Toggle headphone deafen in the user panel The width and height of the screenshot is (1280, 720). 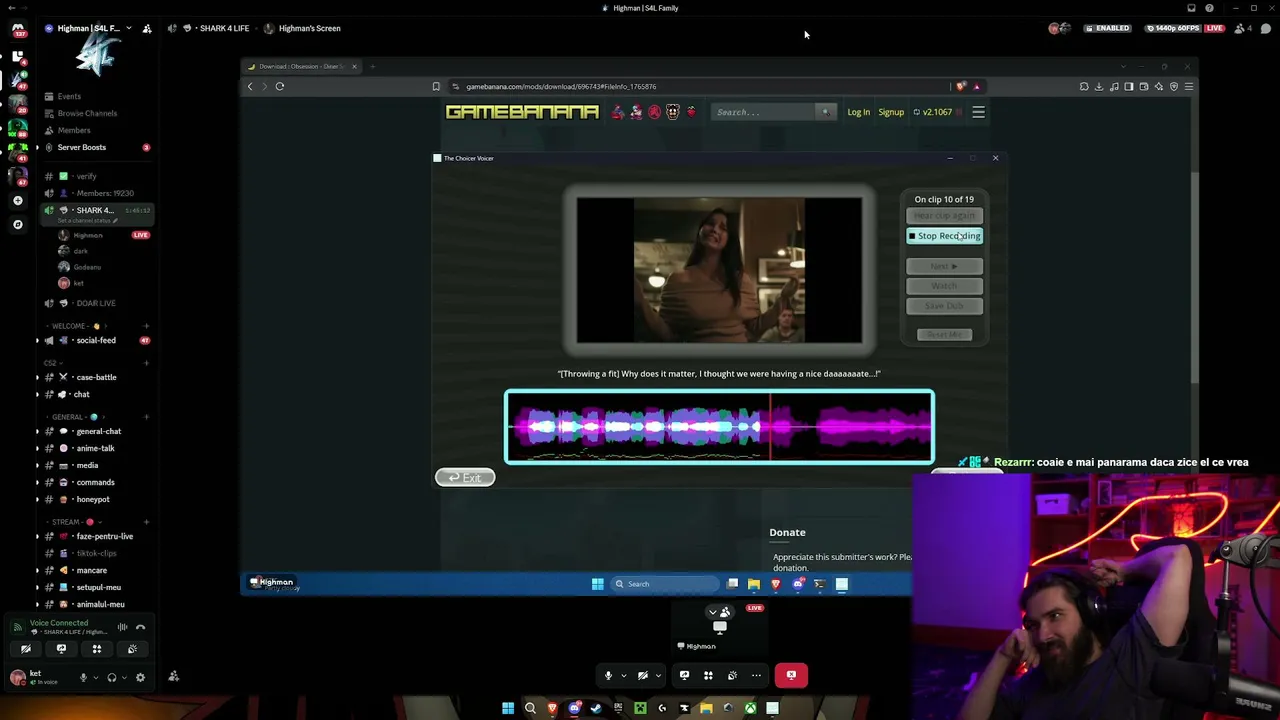[111, 677]
